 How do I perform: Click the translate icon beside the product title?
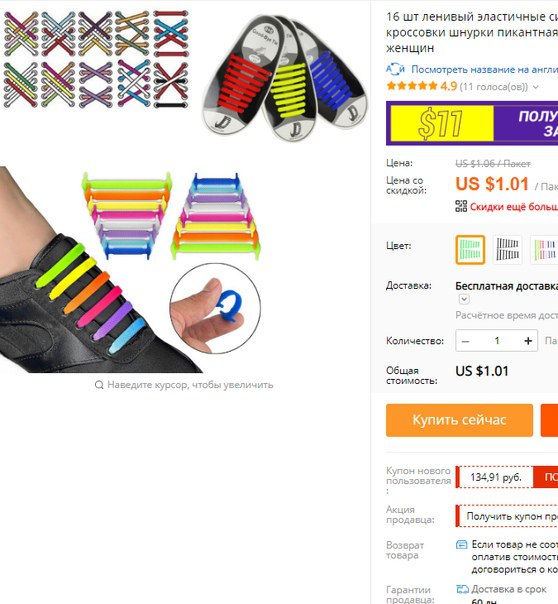395,69
